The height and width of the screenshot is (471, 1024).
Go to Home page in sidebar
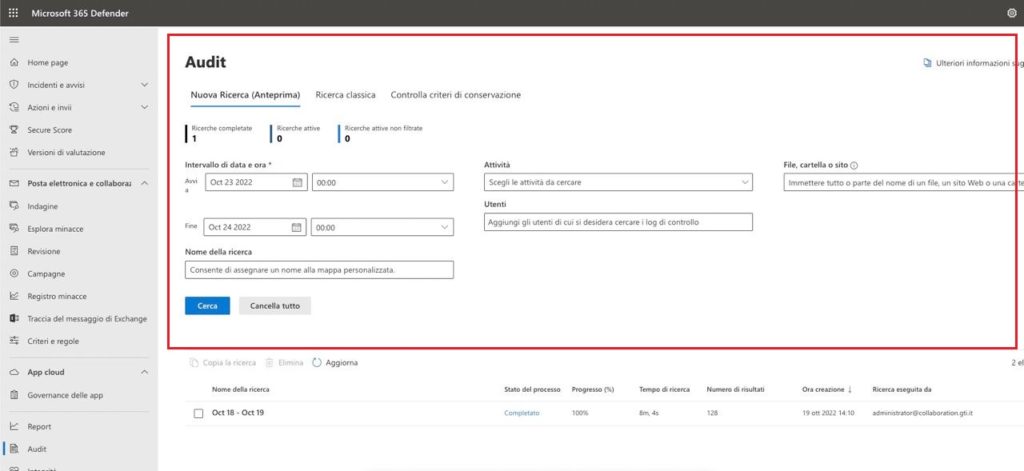pos(48,63)
